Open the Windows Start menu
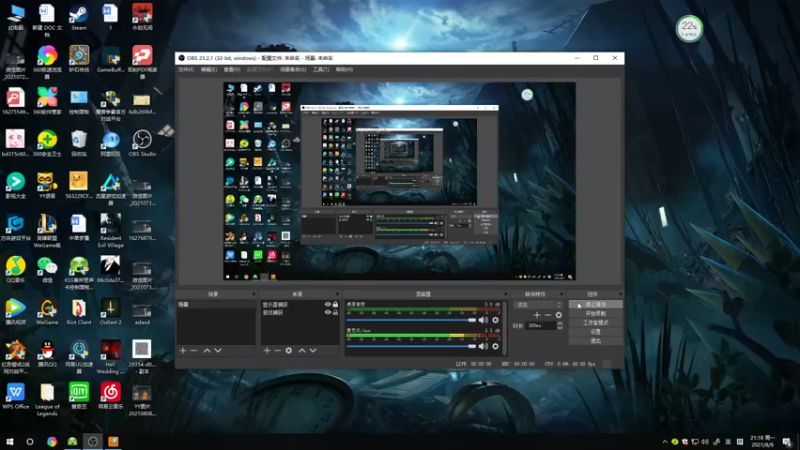The width and height of the screenshot is (800, 450). click(x=9, y=442)
